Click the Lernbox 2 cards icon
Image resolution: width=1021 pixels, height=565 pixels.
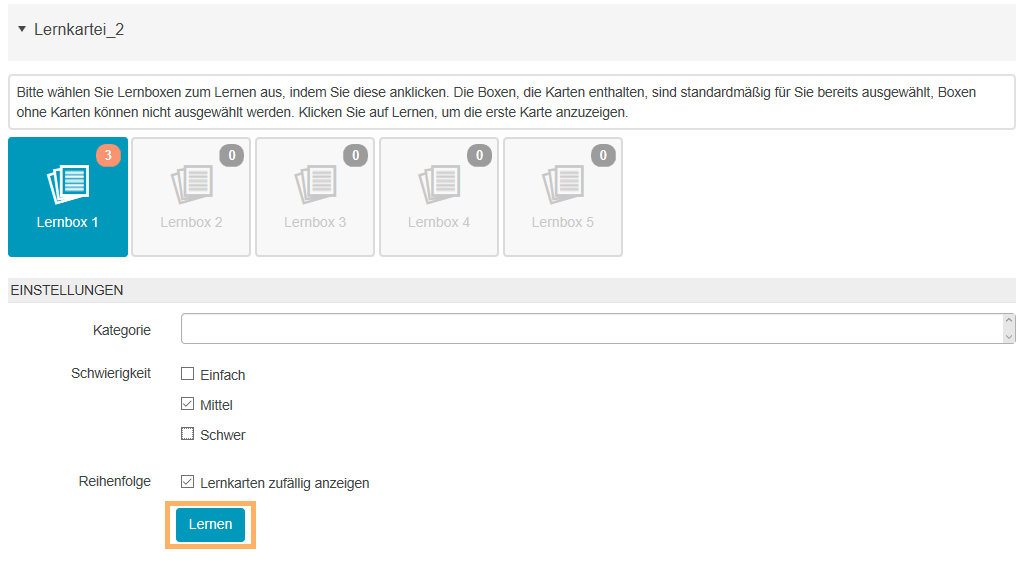click(191, 183)
